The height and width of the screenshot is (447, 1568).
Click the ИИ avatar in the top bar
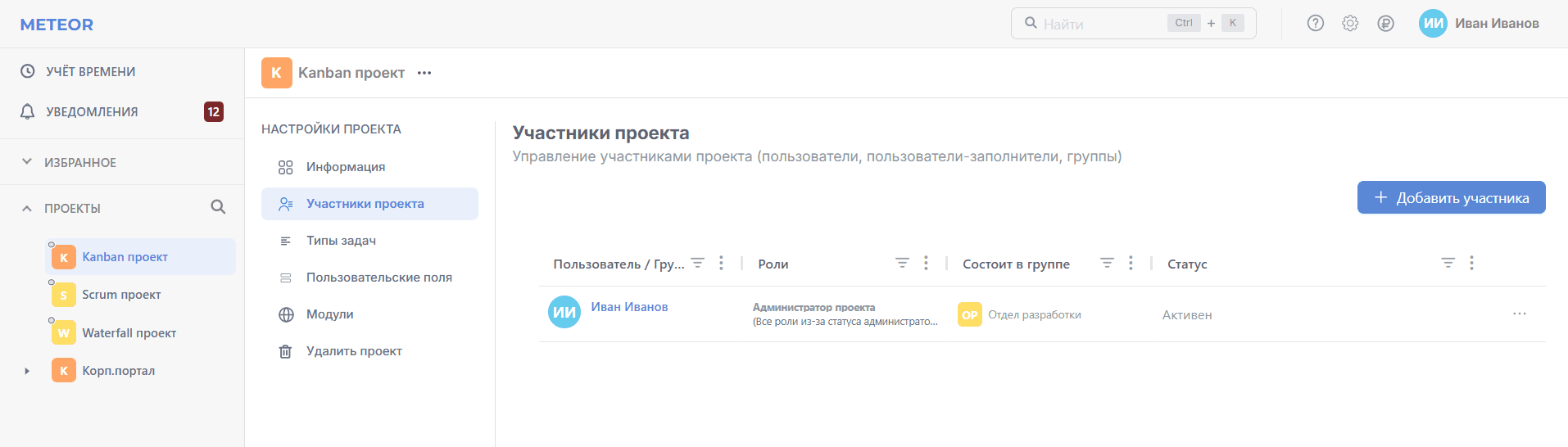click(1433, 24)
